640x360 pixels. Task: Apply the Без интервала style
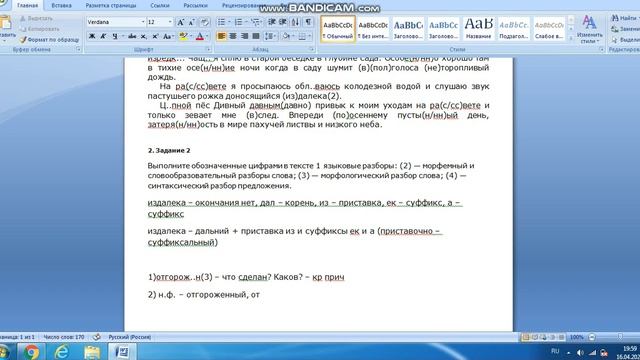(x=373, y=29)
